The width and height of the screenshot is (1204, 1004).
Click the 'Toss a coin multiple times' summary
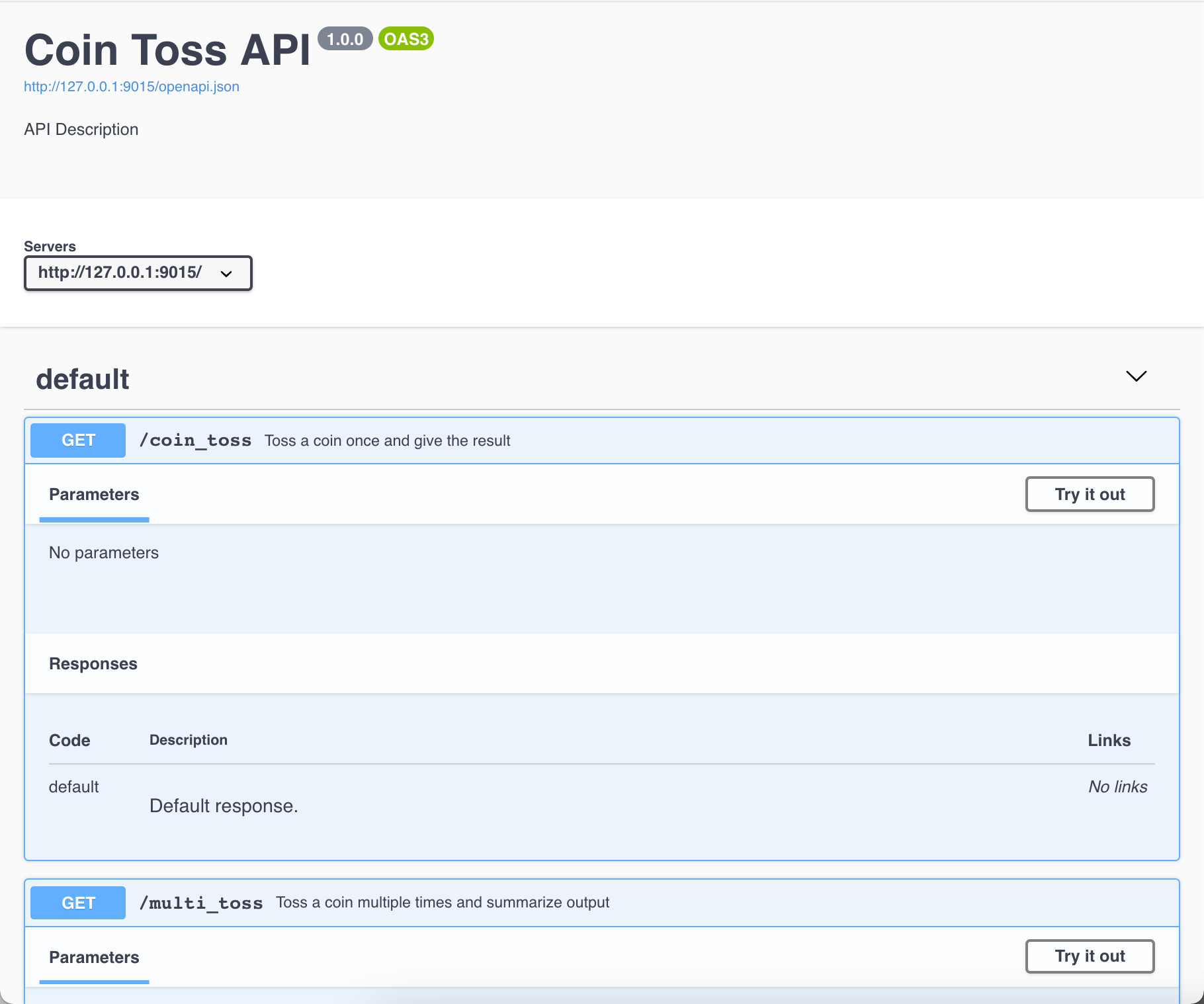(x=443, y=903)
